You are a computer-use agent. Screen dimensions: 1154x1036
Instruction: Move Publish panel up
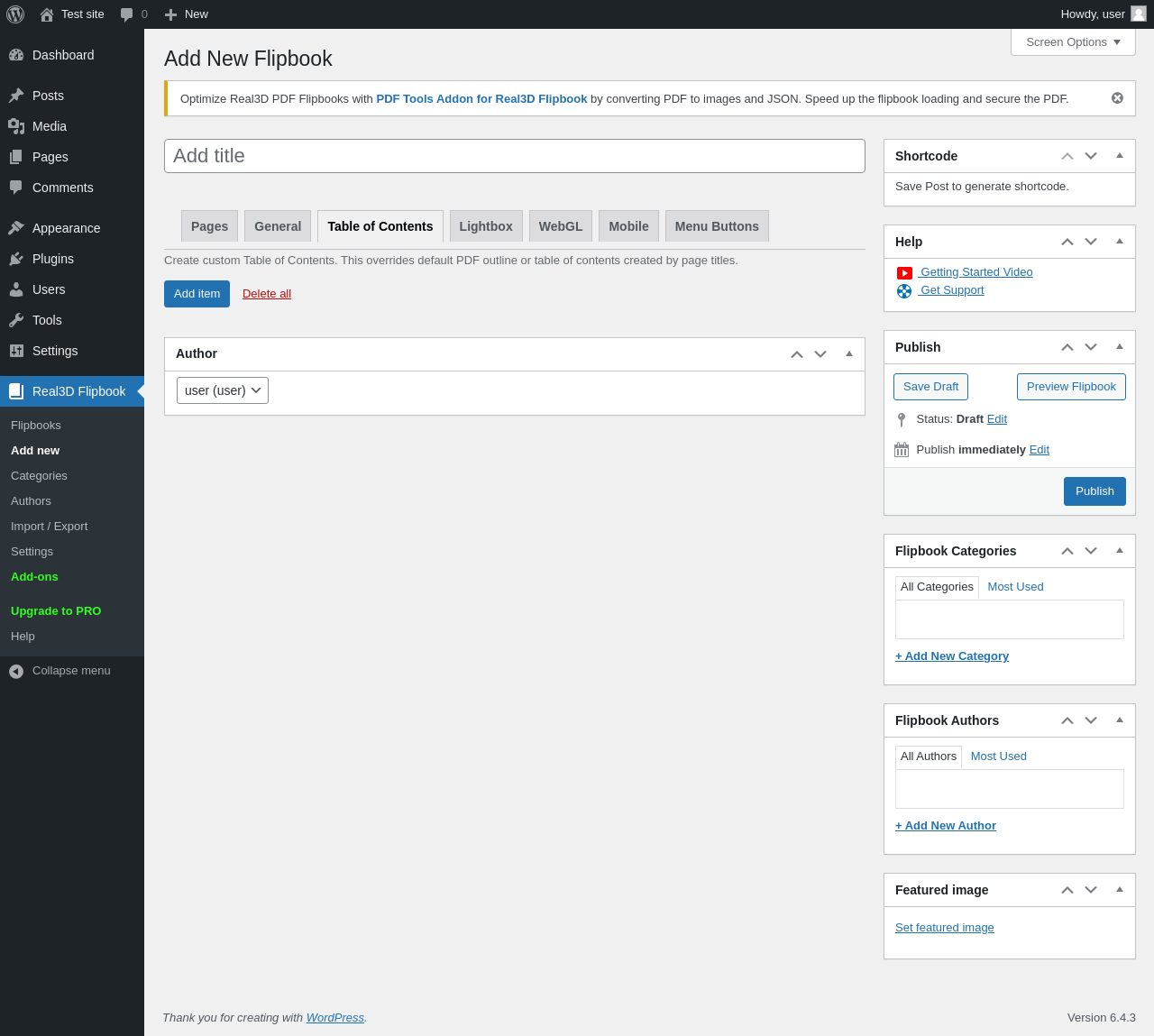pos(1067,347)
